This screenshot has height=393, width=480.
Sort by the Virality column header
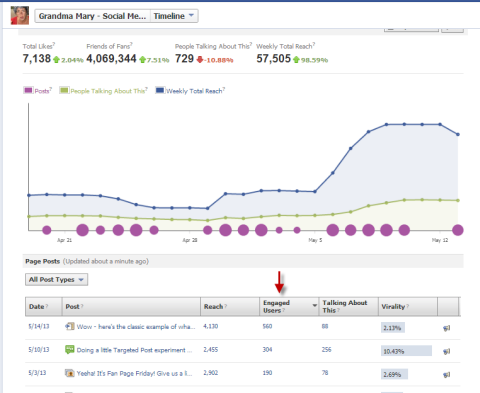click(x=408, y=307)
